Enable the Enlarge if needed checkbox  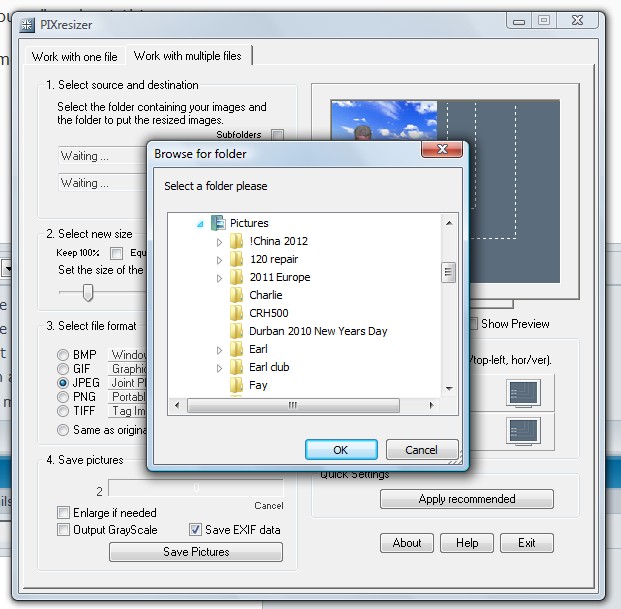(63, 512)
